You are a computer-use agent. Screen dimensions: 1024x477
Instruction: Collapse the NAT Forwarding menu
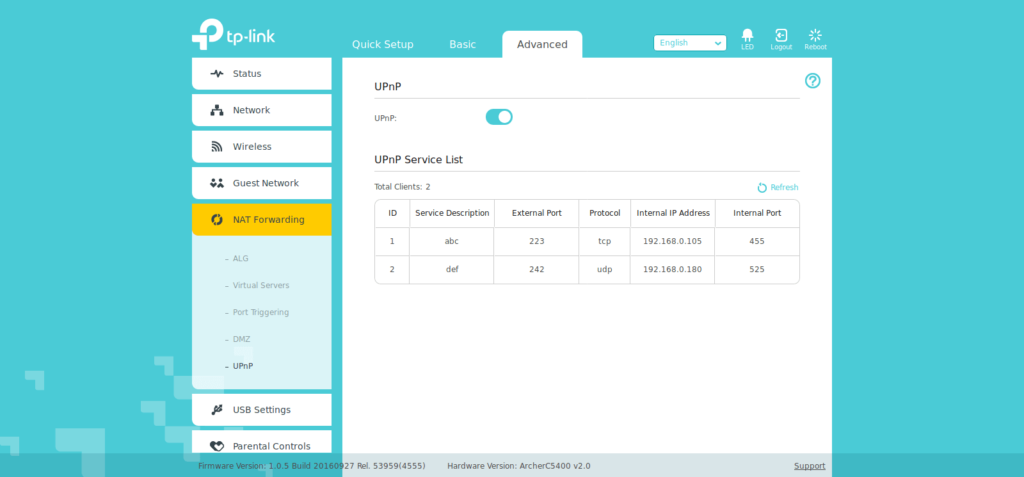262,220
